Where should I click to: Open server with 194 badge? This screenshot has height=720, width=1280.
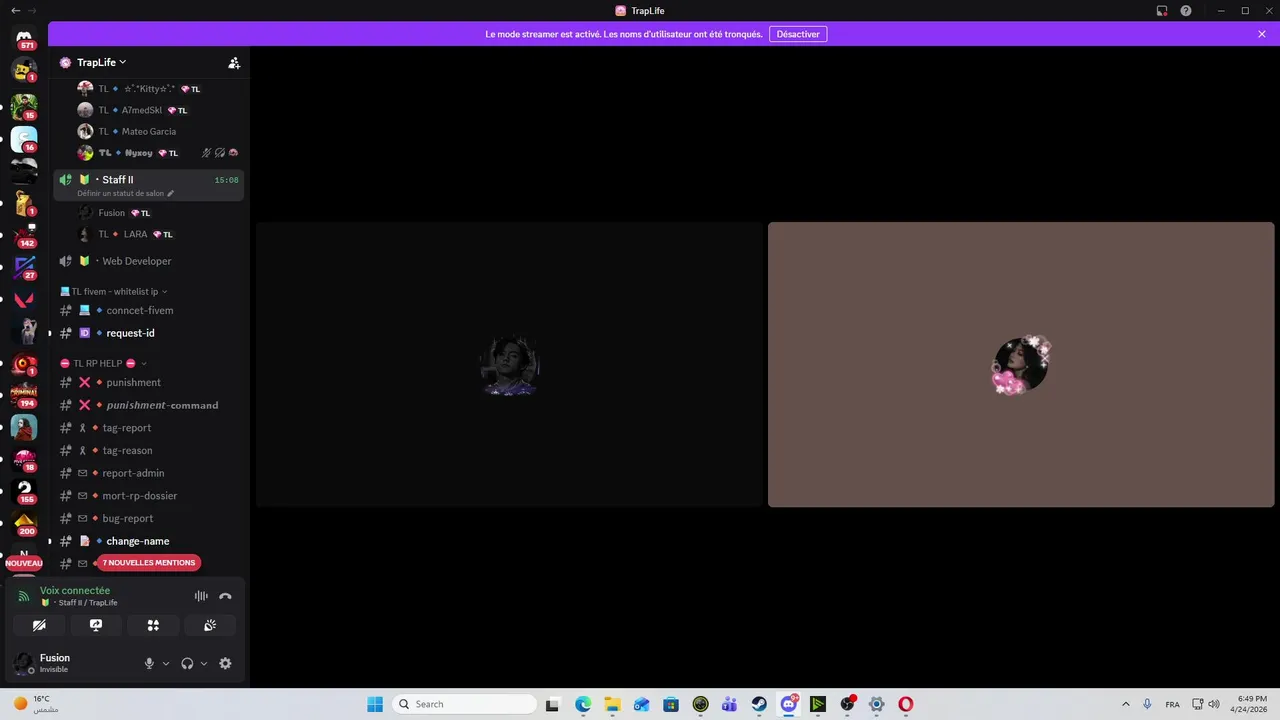(x=24, y=395)
